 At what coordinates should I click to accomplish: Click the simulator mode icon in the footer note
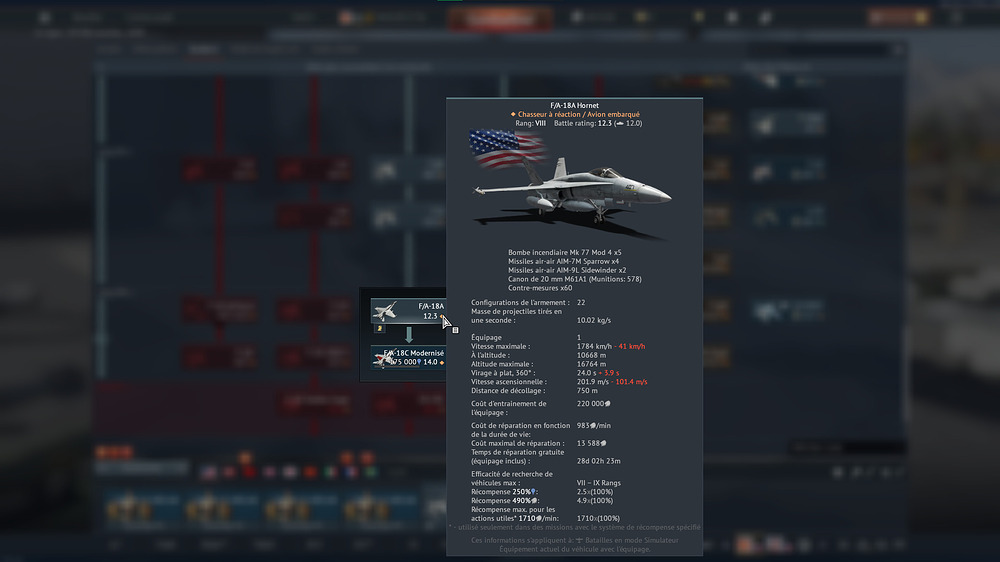tap(581, 541)
